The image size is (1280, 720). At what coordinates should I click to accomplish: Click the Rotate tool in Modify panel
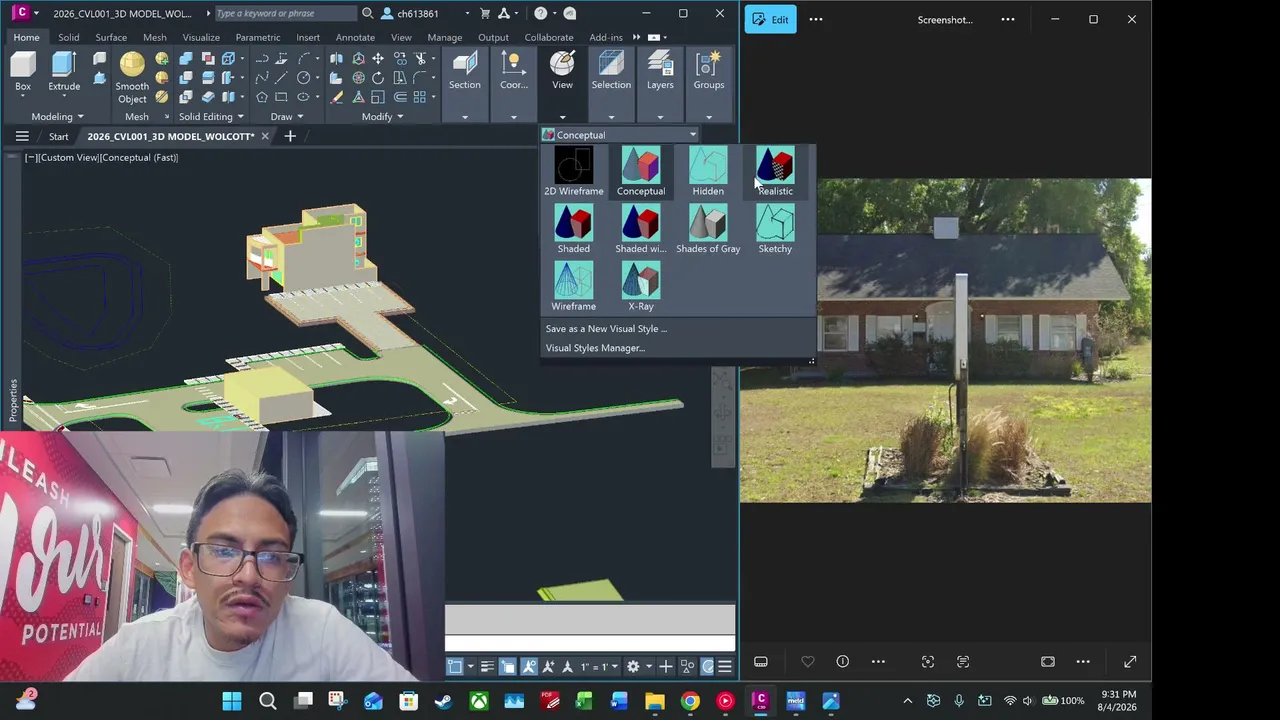coord(378,78)
